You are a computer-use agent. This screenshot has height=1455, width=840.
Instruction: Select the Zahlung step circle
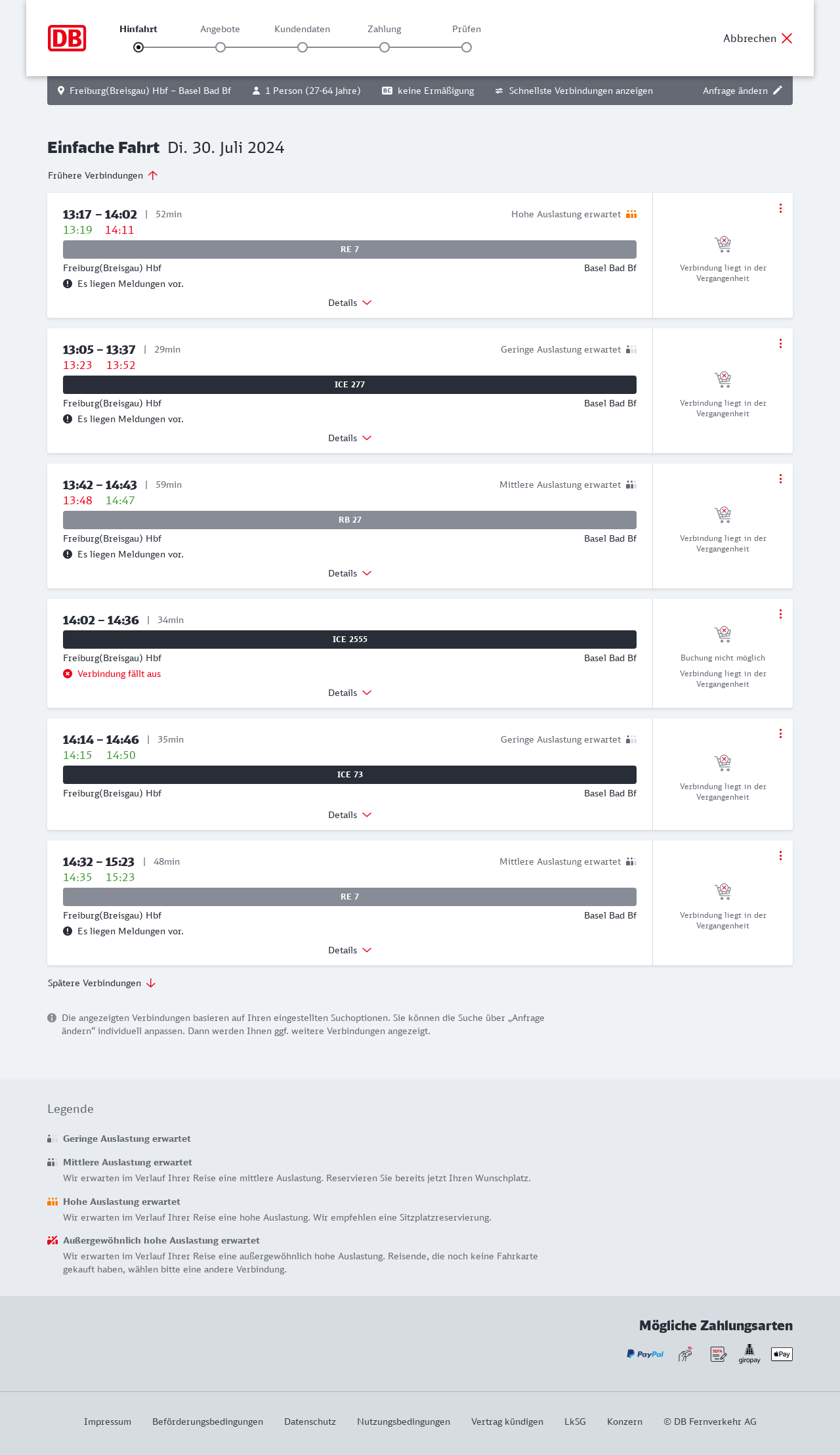[x=385, y=47]
